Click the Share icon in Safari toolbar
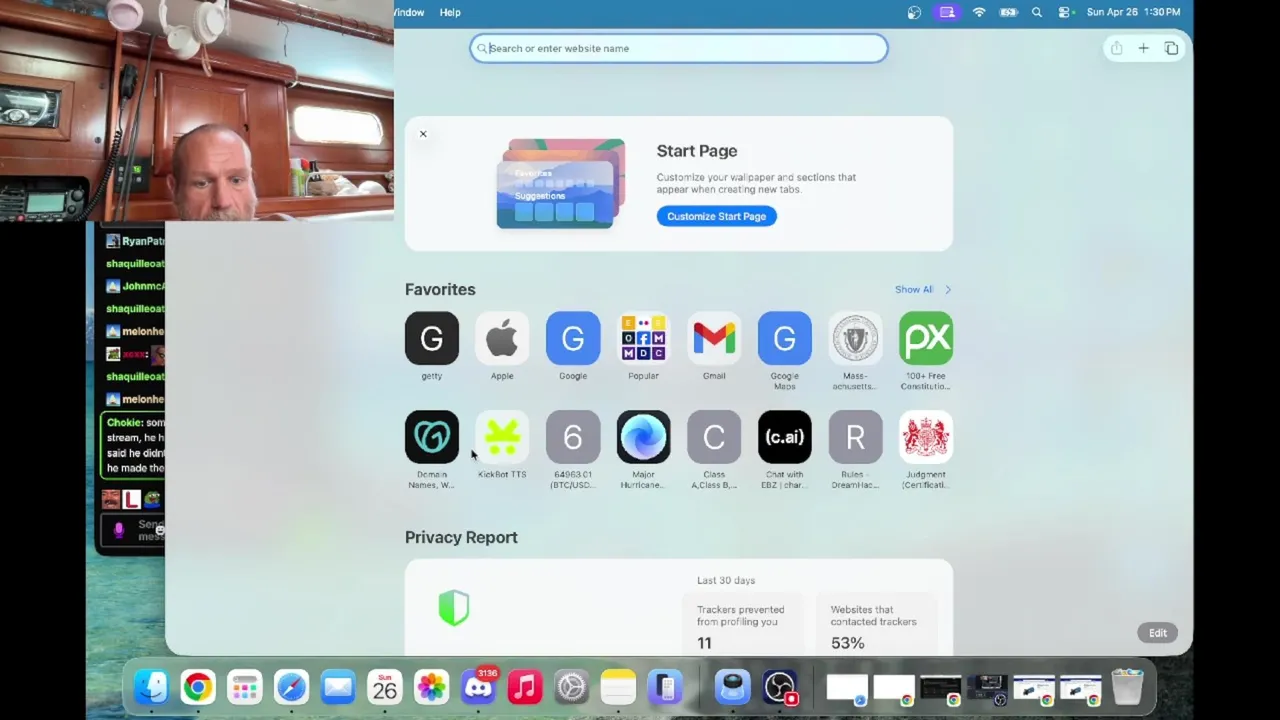Screen dimensions: 1280x720 pos(1116,48)
